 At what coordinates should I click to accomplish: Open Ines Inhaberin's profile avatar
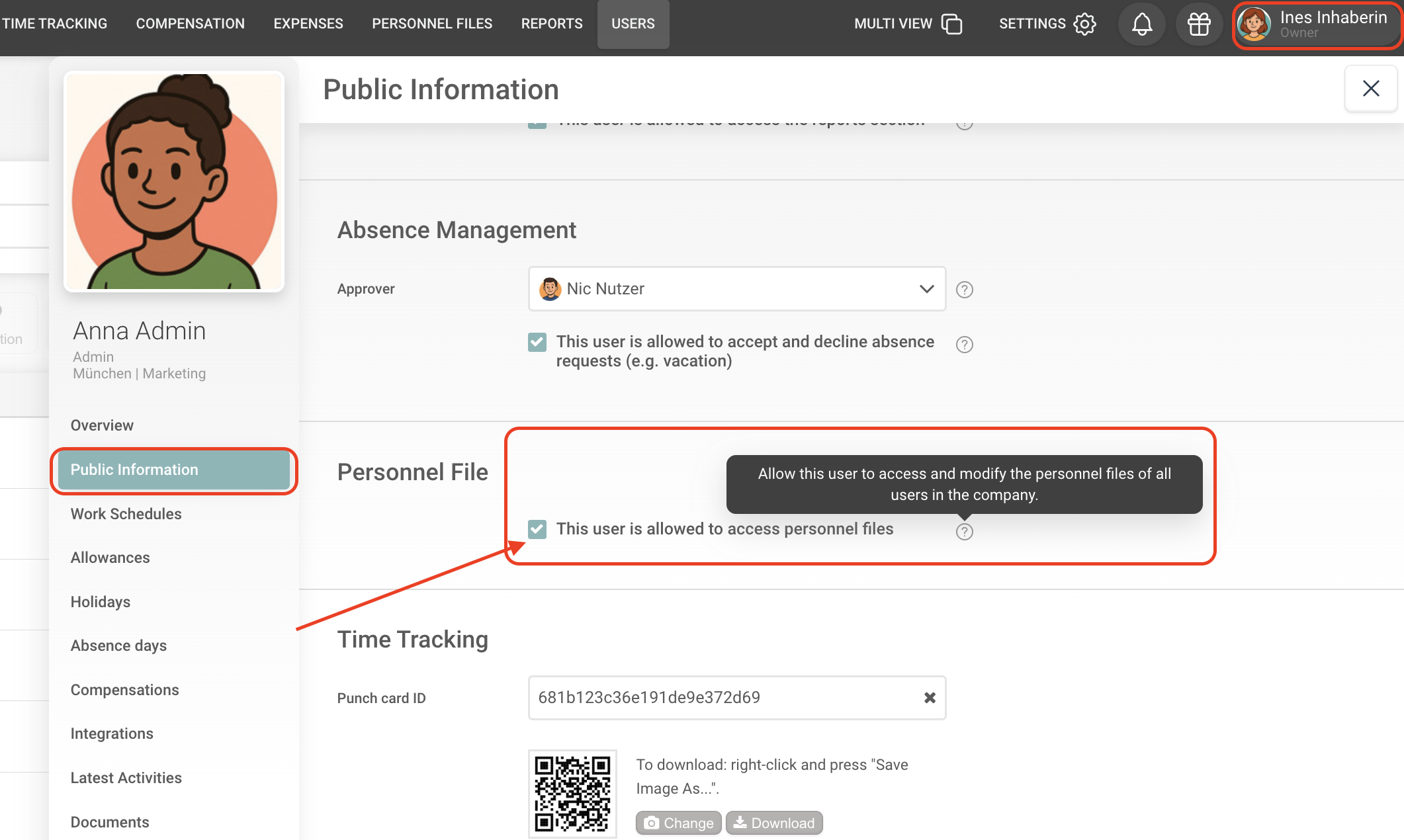point(1254,24)
